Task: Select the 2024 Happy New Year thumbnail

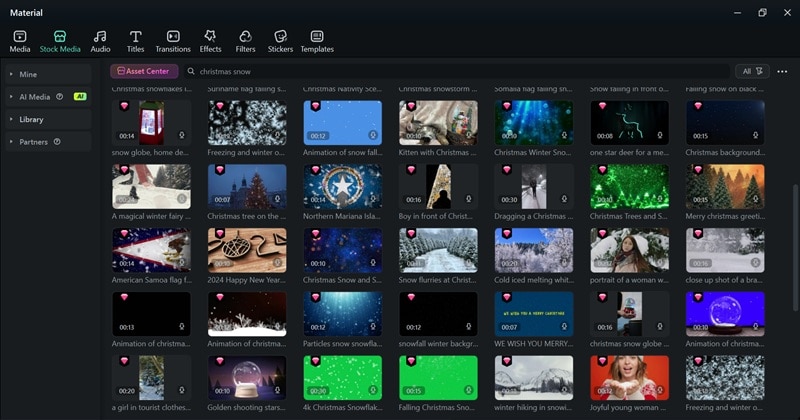Action: click(247, 250)
